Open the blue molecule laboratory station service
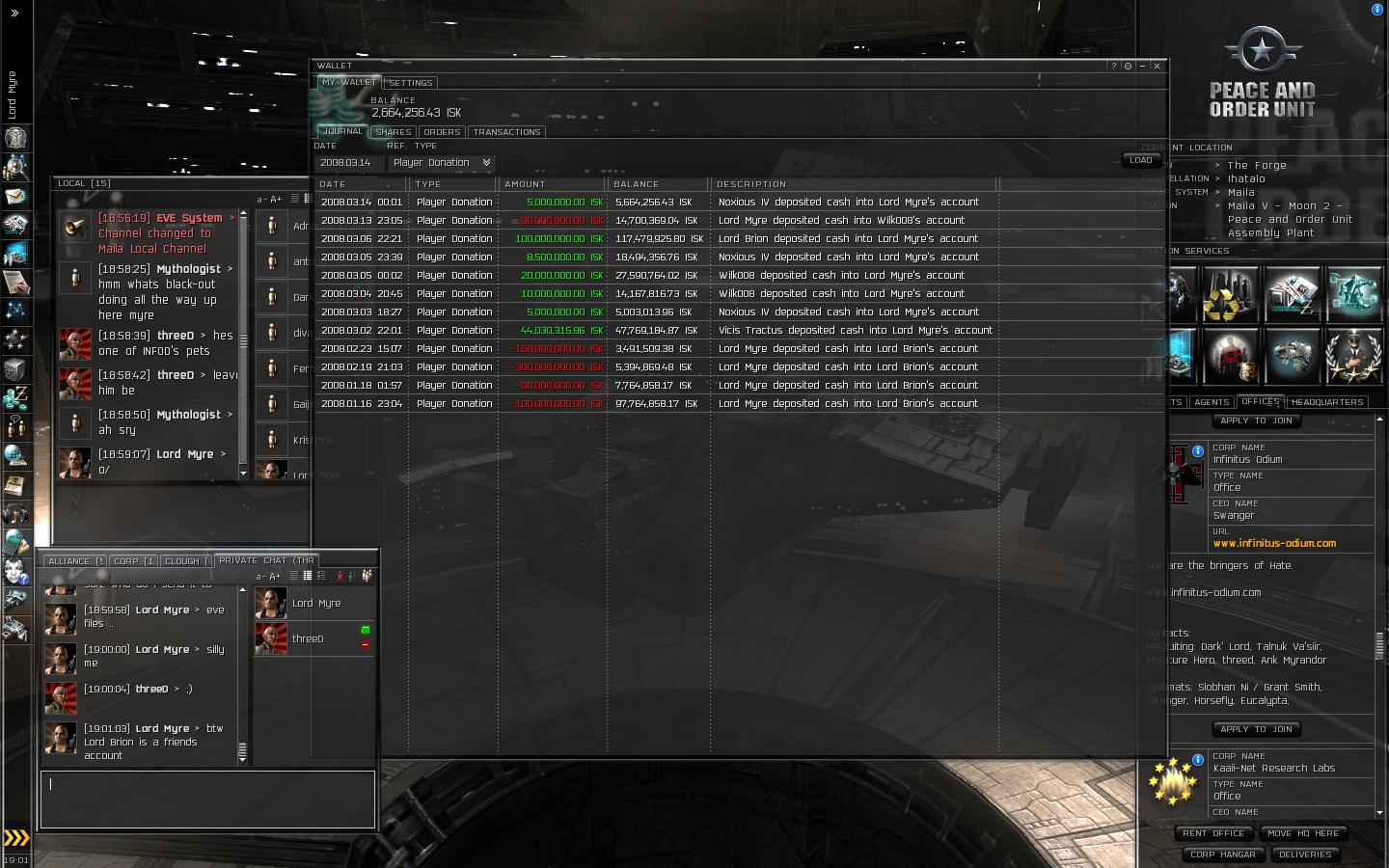Viewport: 1389px width, 868px height. (x=1353, y=293)
